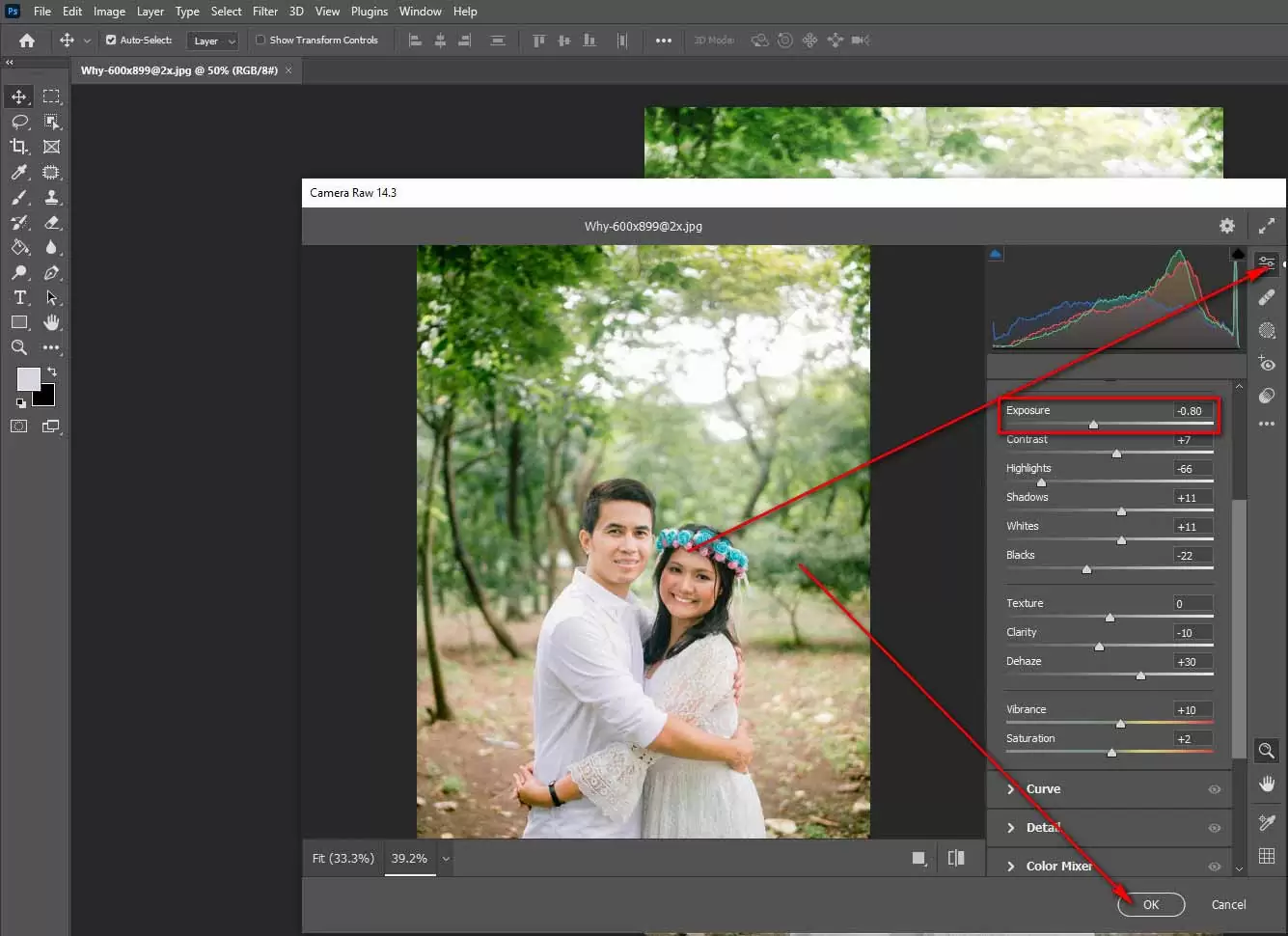Open more Camera Raw options ellipsis
The height and width of the screenshot is (936, 1288).
coord(1267,424)
